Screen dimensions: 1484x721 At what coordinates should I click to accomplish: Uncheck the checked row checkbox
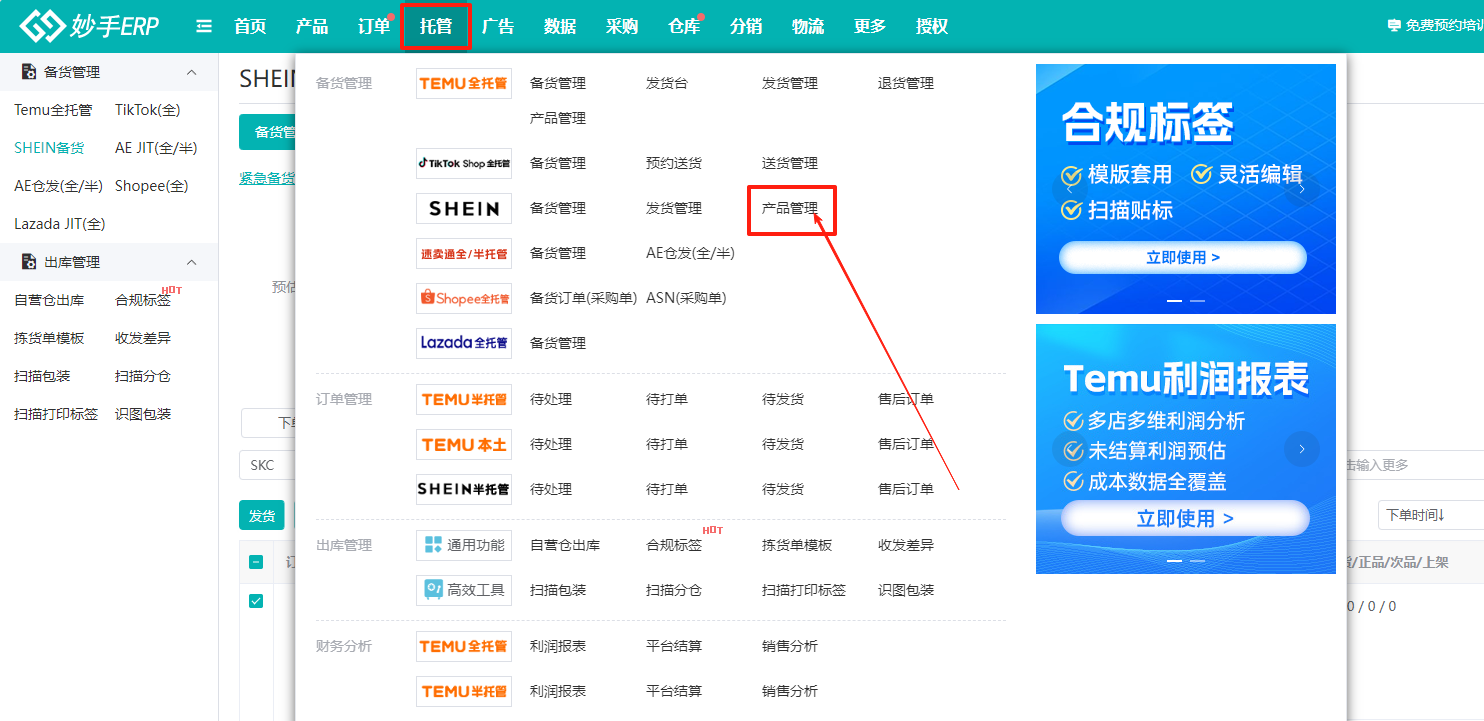pyautogui.click(x=256, y=601)
